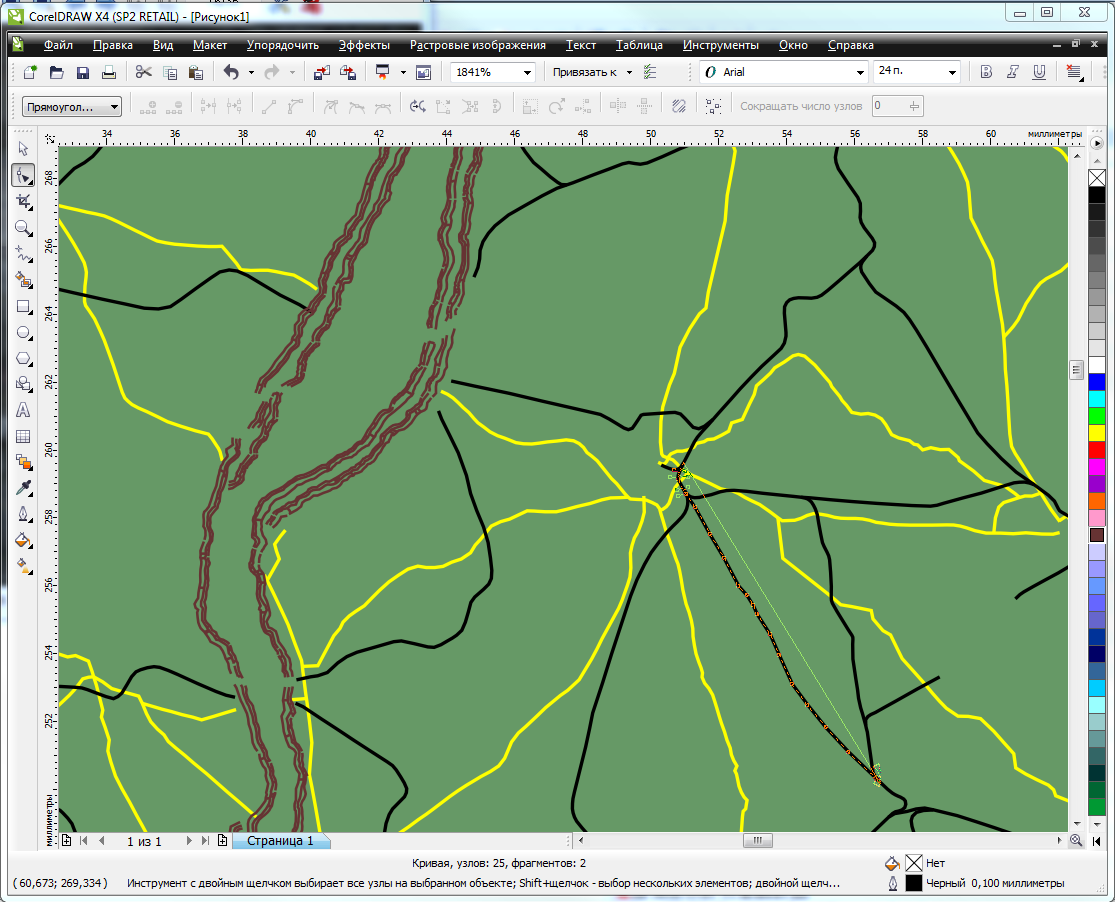Screen dimensions: 1115x902
Task: Click the Import icon
Action: pyautogui.click(x=321, y=72)
